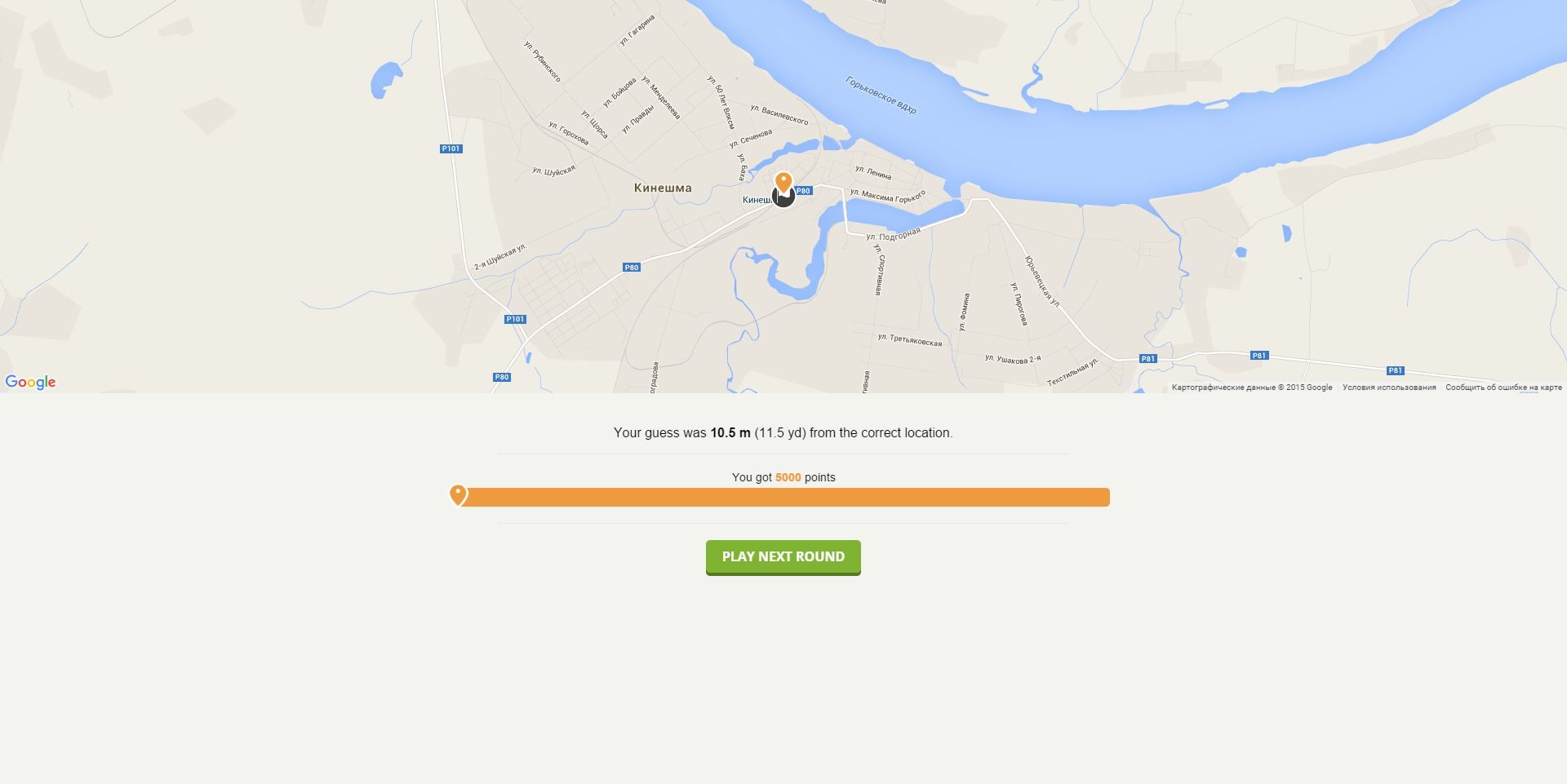
Task: Click the orange 5000-point score bar
Action: tap(783, 498)
